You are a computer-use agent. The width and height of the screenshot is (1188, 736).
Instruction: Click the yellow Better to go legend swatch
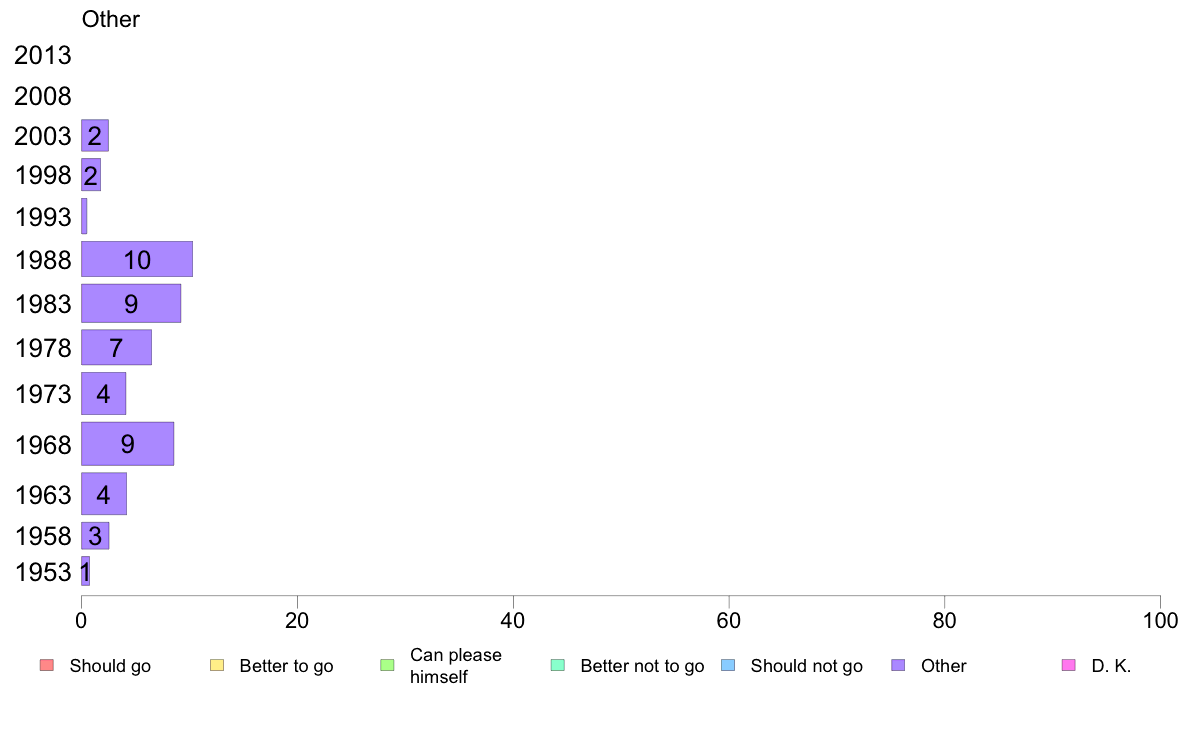pos(217,666)
